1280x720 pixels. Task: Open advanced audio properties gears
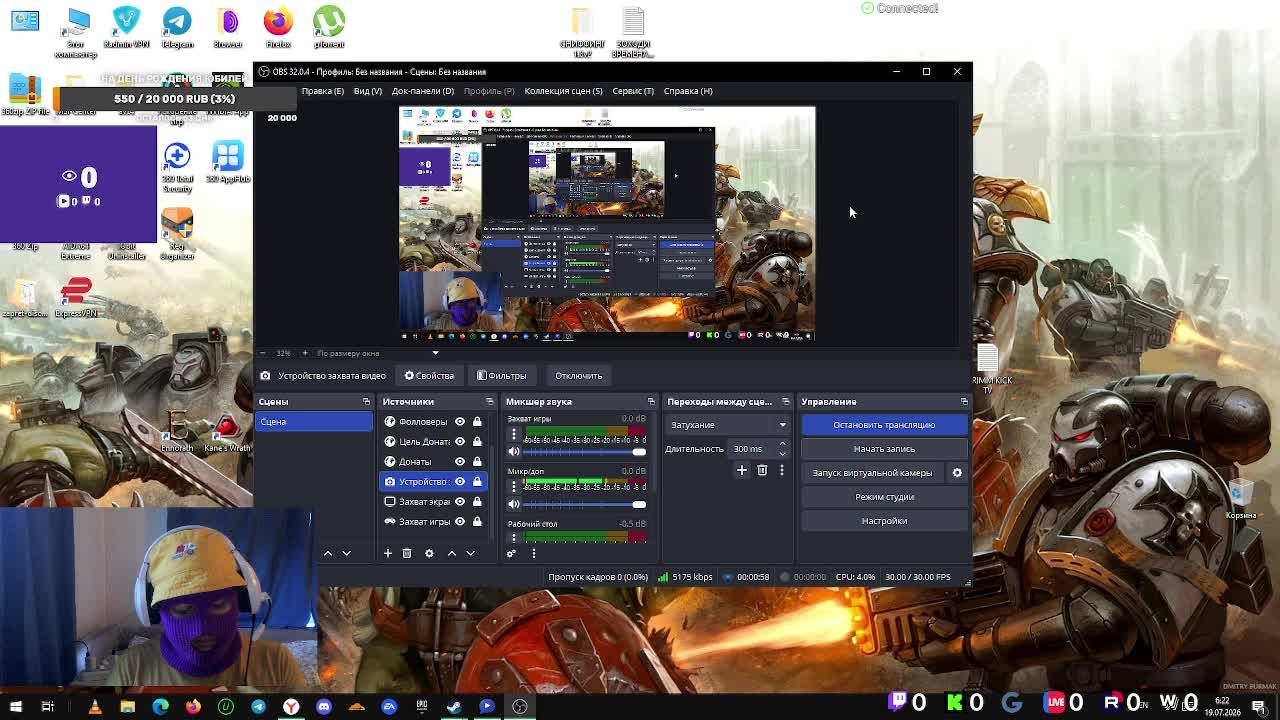(511, 553)
